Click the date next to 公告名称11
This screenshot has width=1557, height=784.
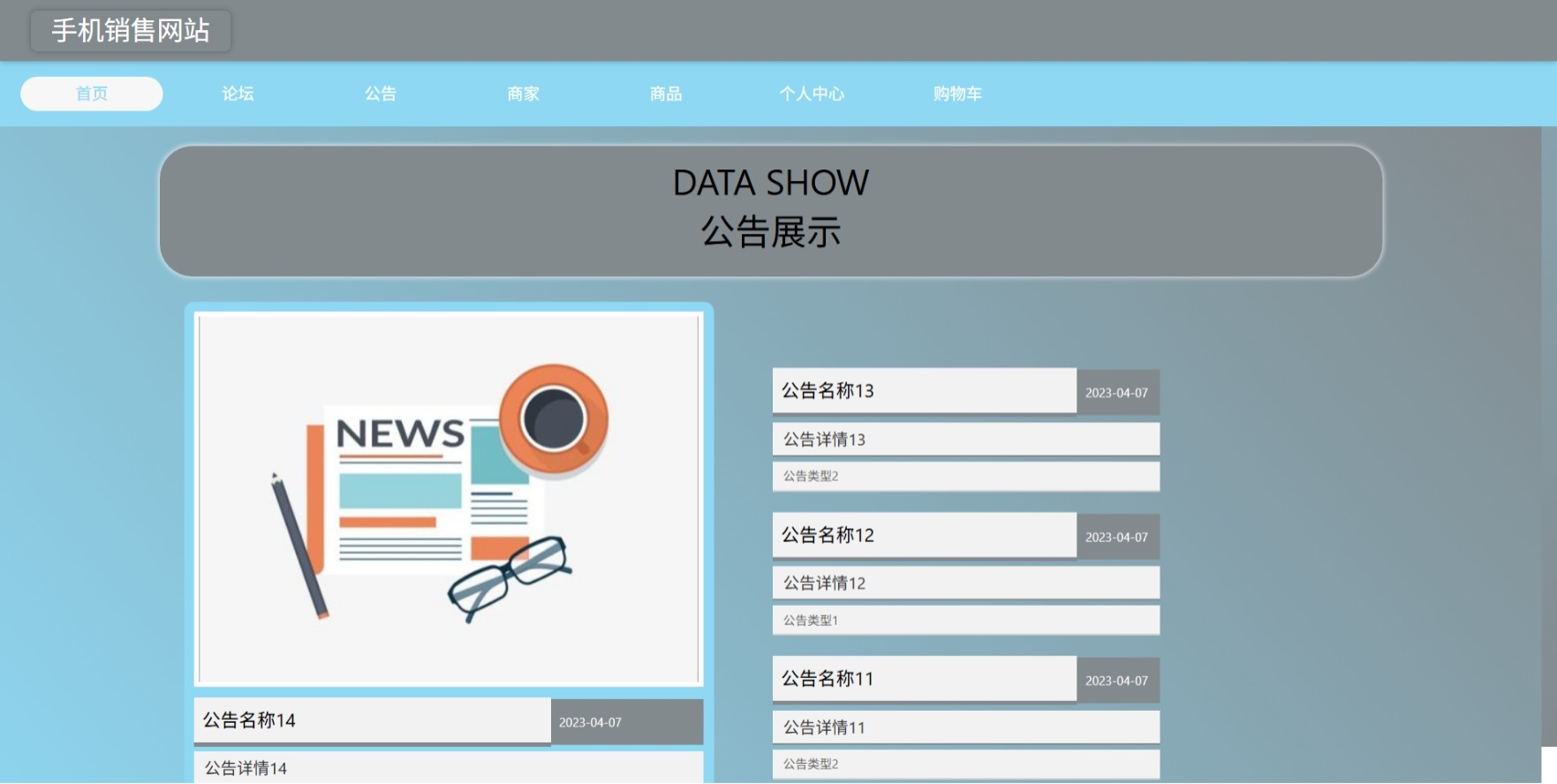pos(1117,681)
